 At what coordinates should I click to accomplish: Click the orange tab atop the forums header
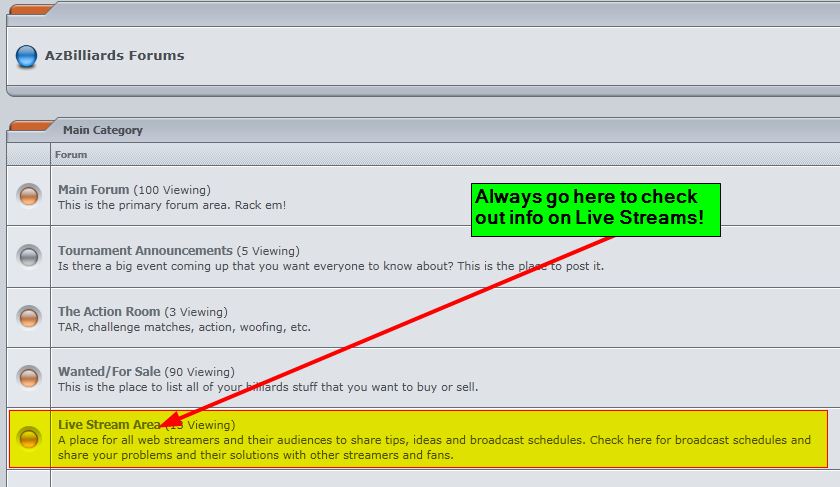pos(32,9)
